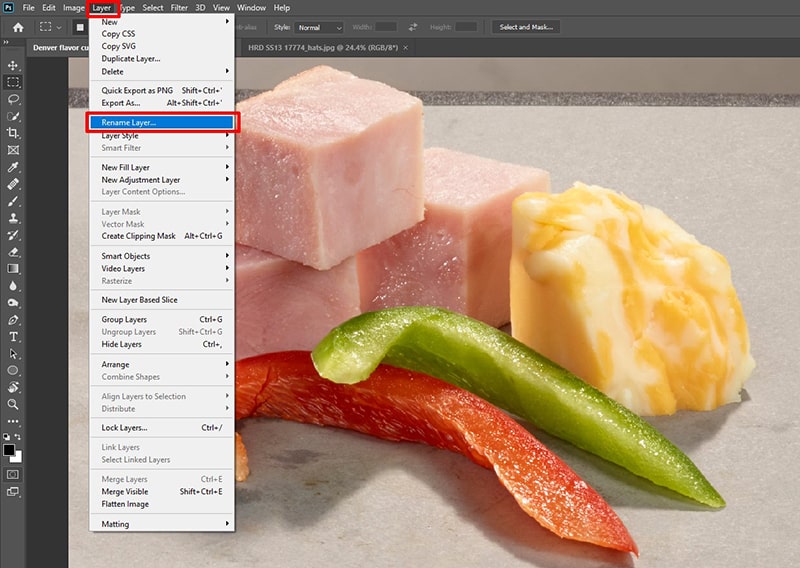Image resolution: width=800 pixels, height=568 pixels.
Task: Select the Frame tool
Action: point(13,150)
